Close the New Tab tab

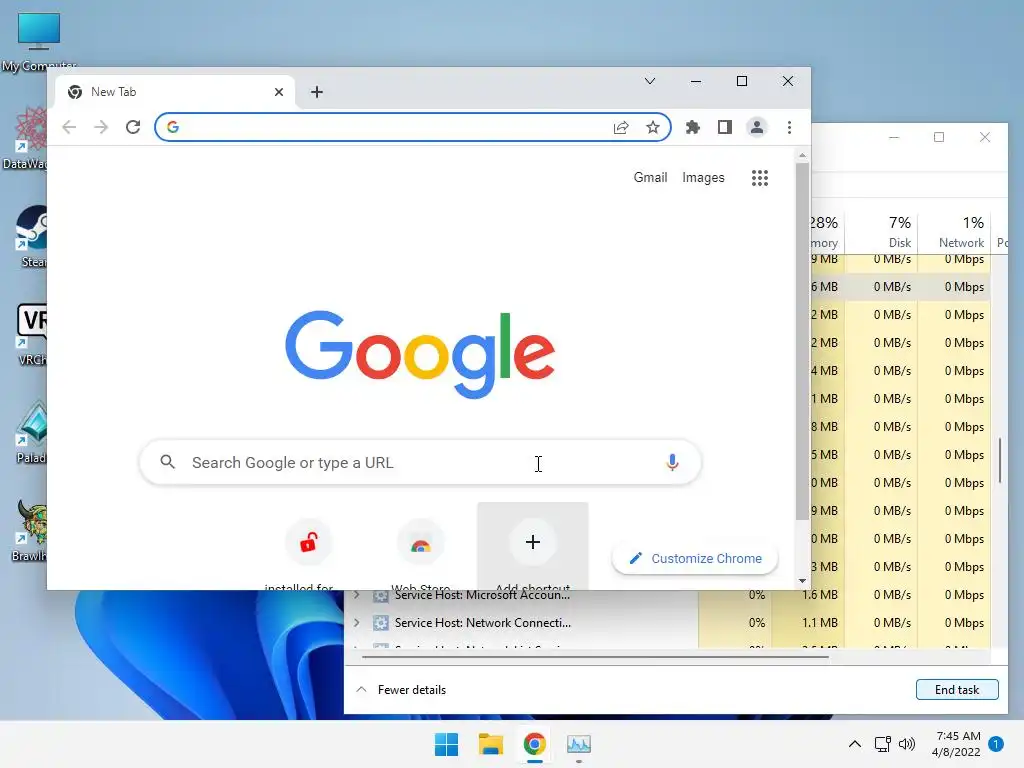[279, 92]
